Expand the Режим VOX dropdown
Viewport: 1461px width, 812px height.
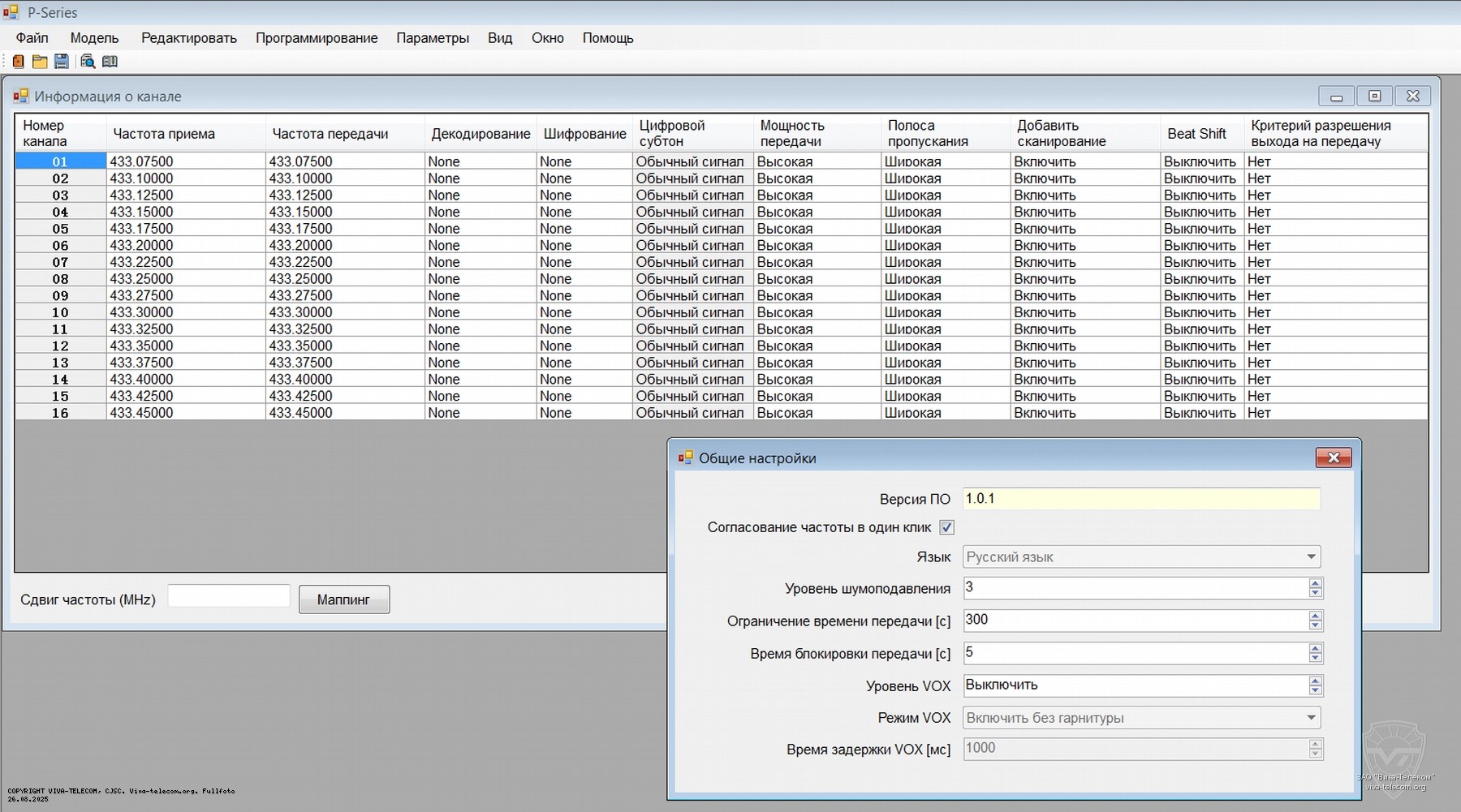(x=1310, y=718)
